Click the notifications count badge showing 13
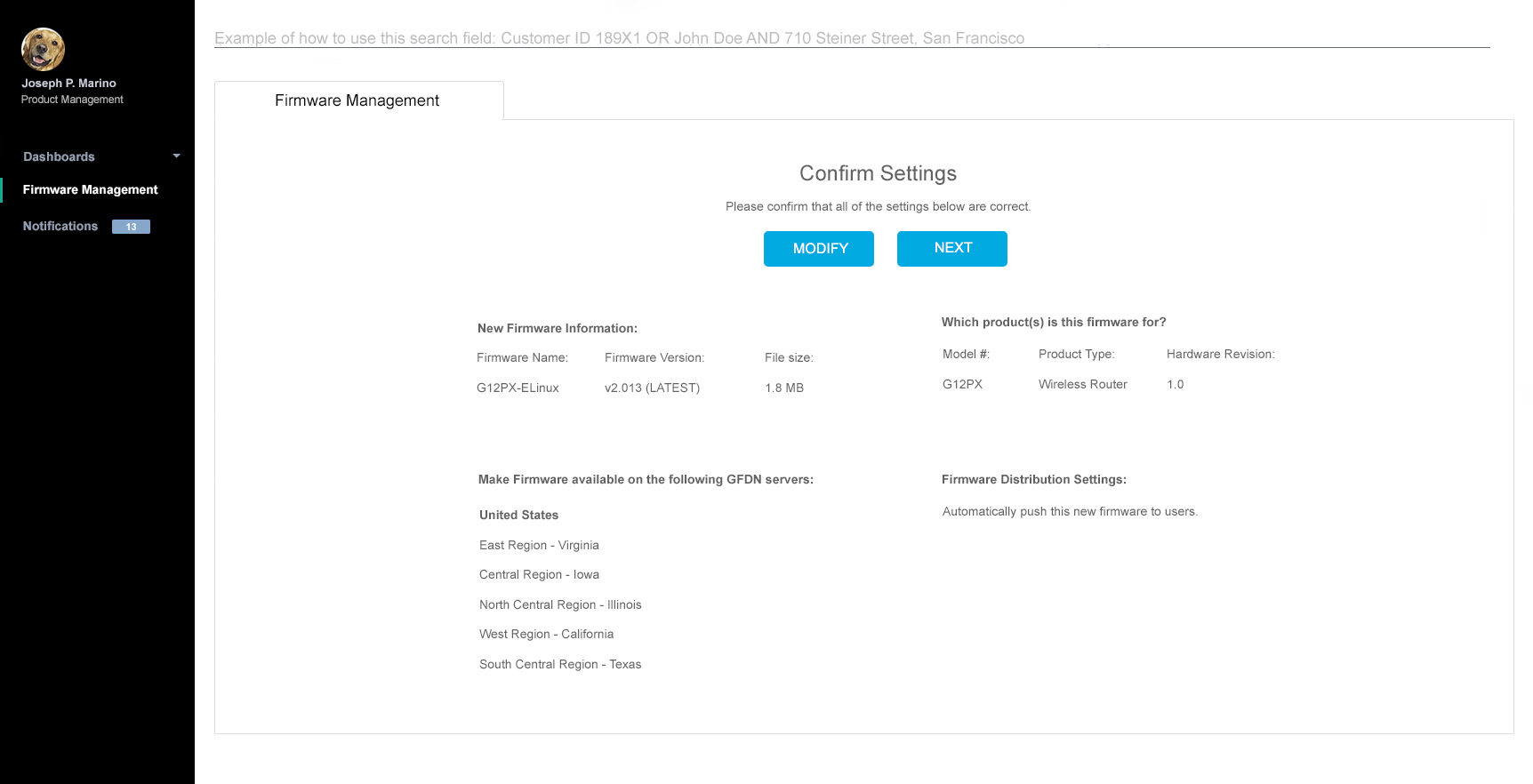This screenshot has width=1533, height=784. click(131, 227)
